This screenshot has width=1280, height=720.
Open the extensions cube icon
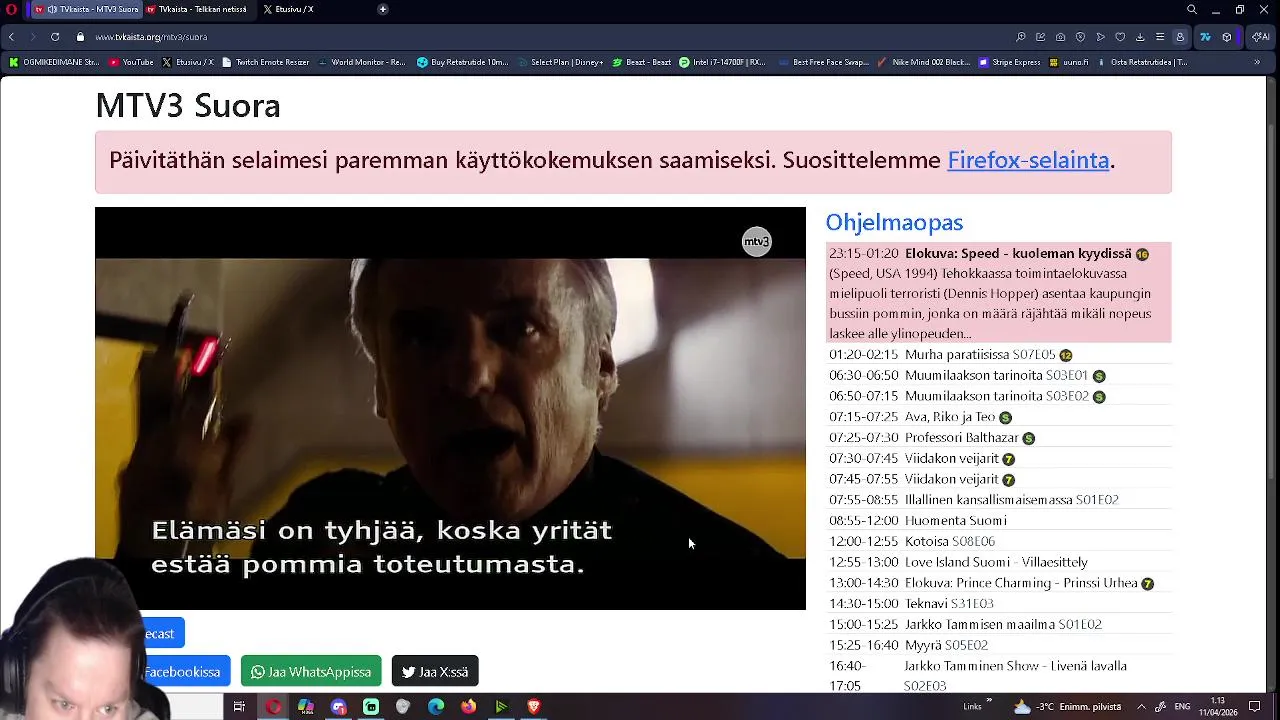pyautogui.click(x=1227, y=37)
